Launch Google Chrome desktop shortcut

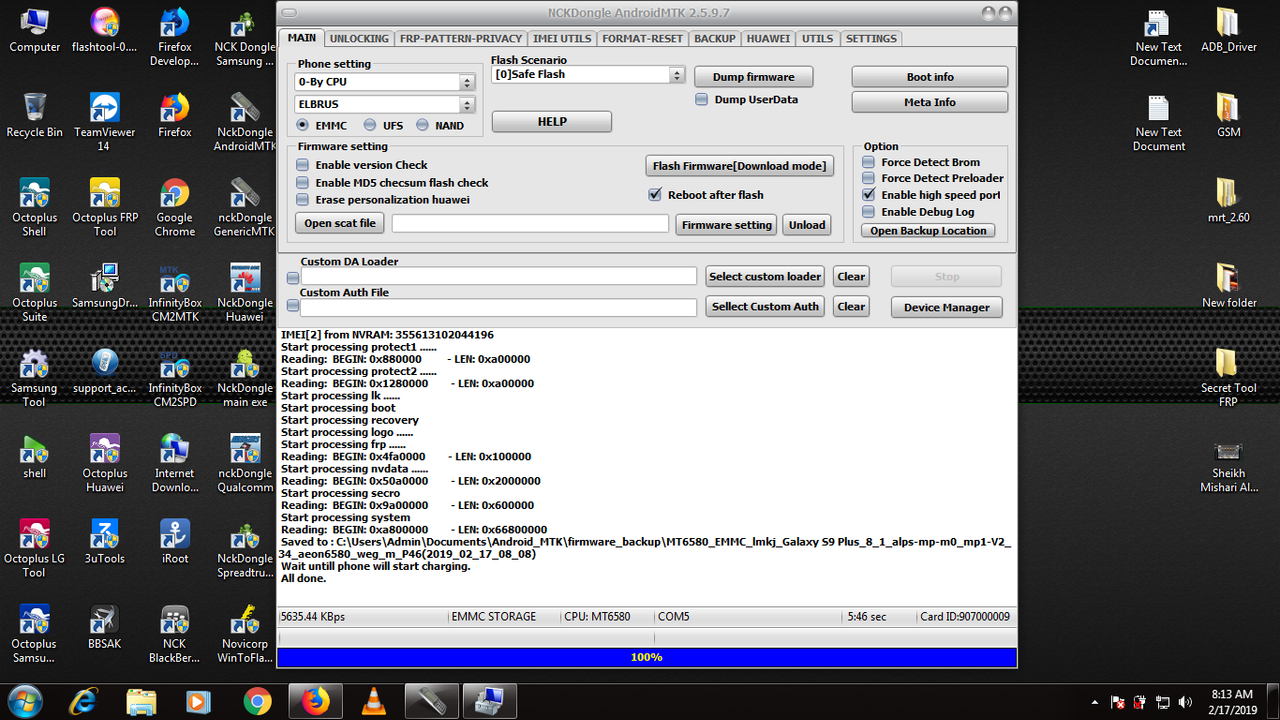click(x=175, y=208)
